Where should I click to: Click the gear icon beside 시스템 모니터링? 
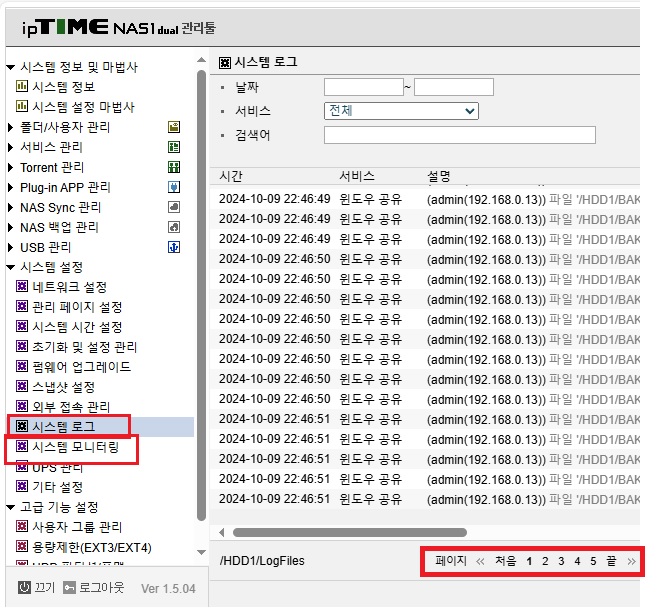tap(22, 446)
